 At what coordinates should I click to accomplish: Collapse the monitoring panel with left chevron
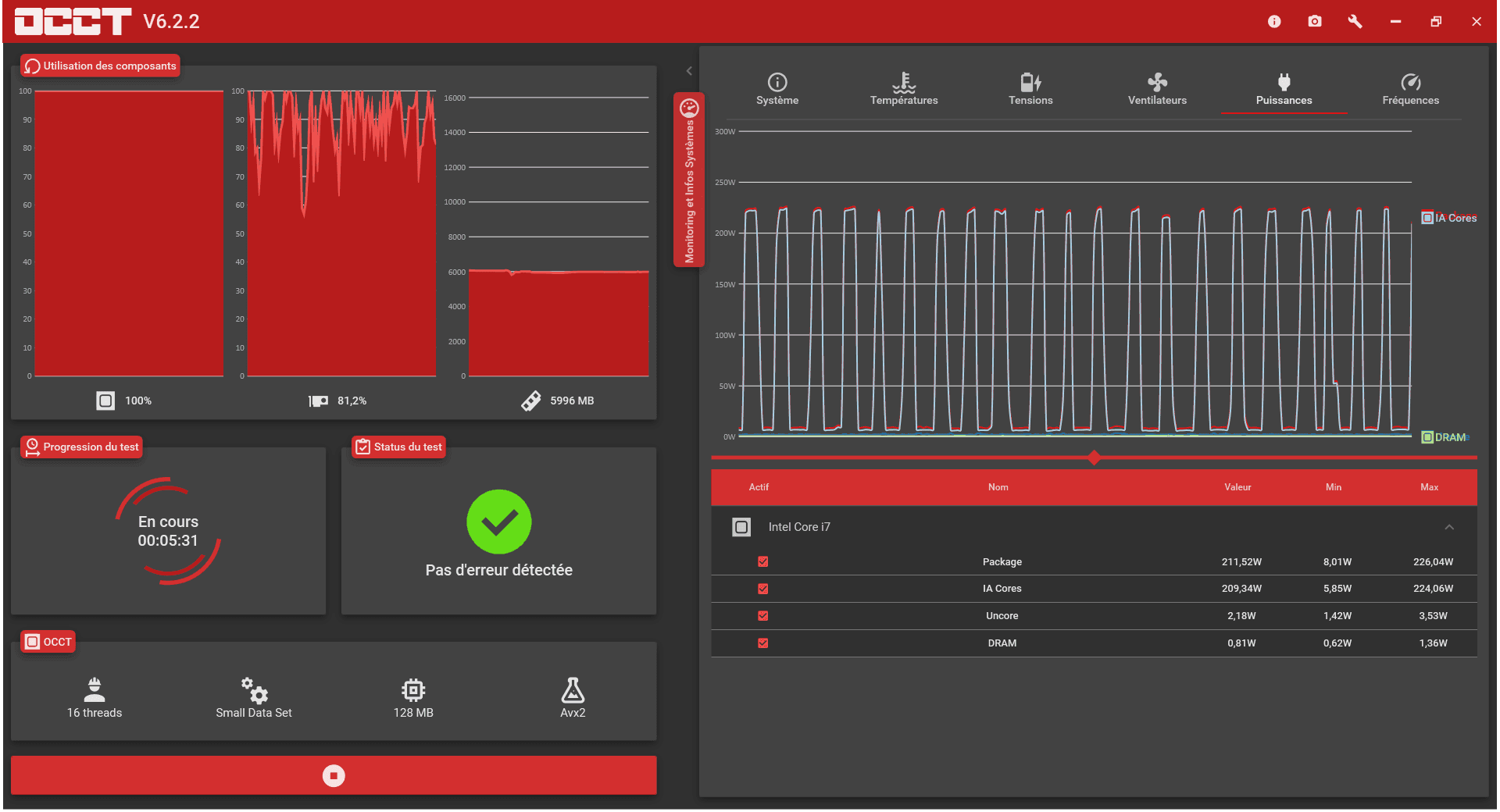coord(689,71)
